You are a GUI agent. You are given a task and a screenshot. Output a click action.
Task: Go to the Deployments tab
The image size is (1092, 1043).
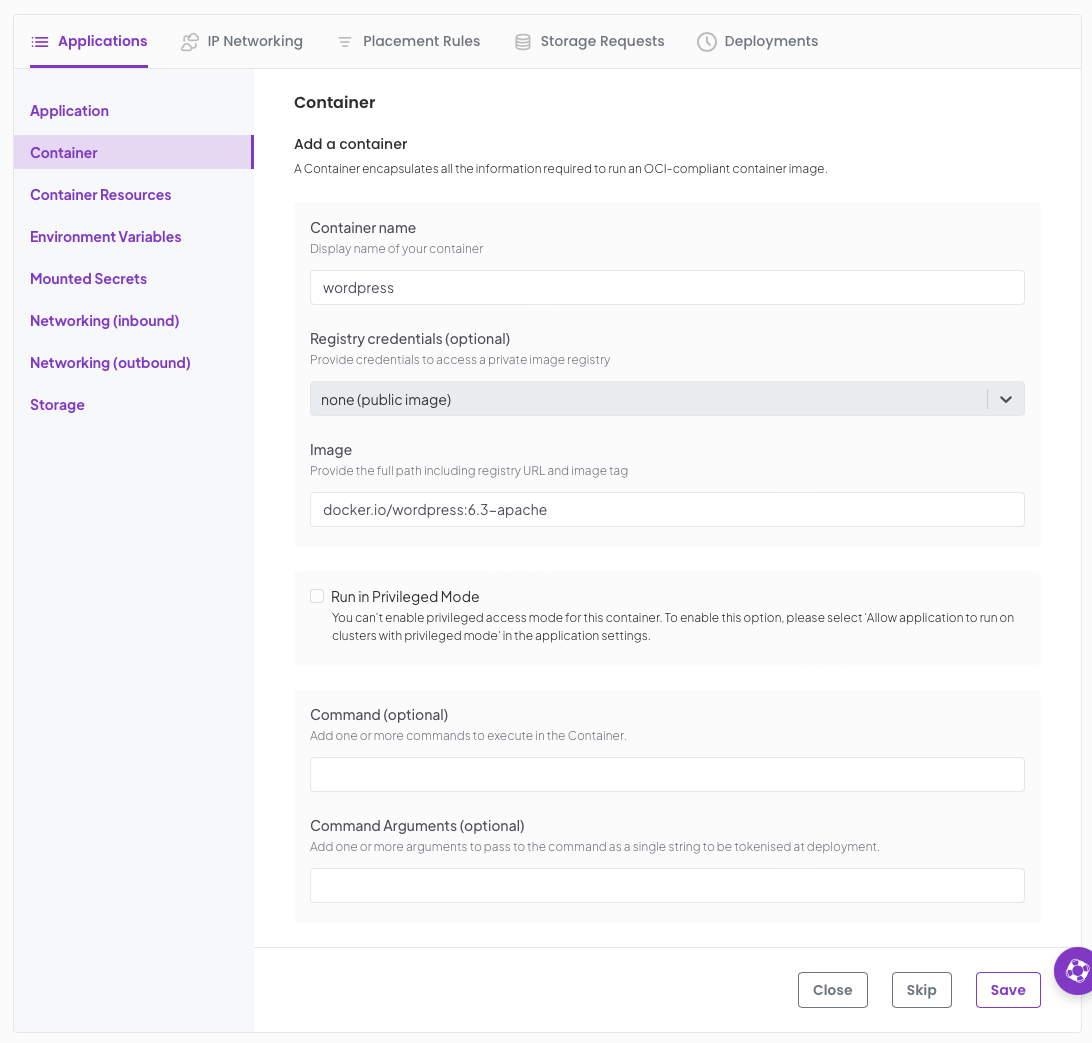tap(758, 42)
